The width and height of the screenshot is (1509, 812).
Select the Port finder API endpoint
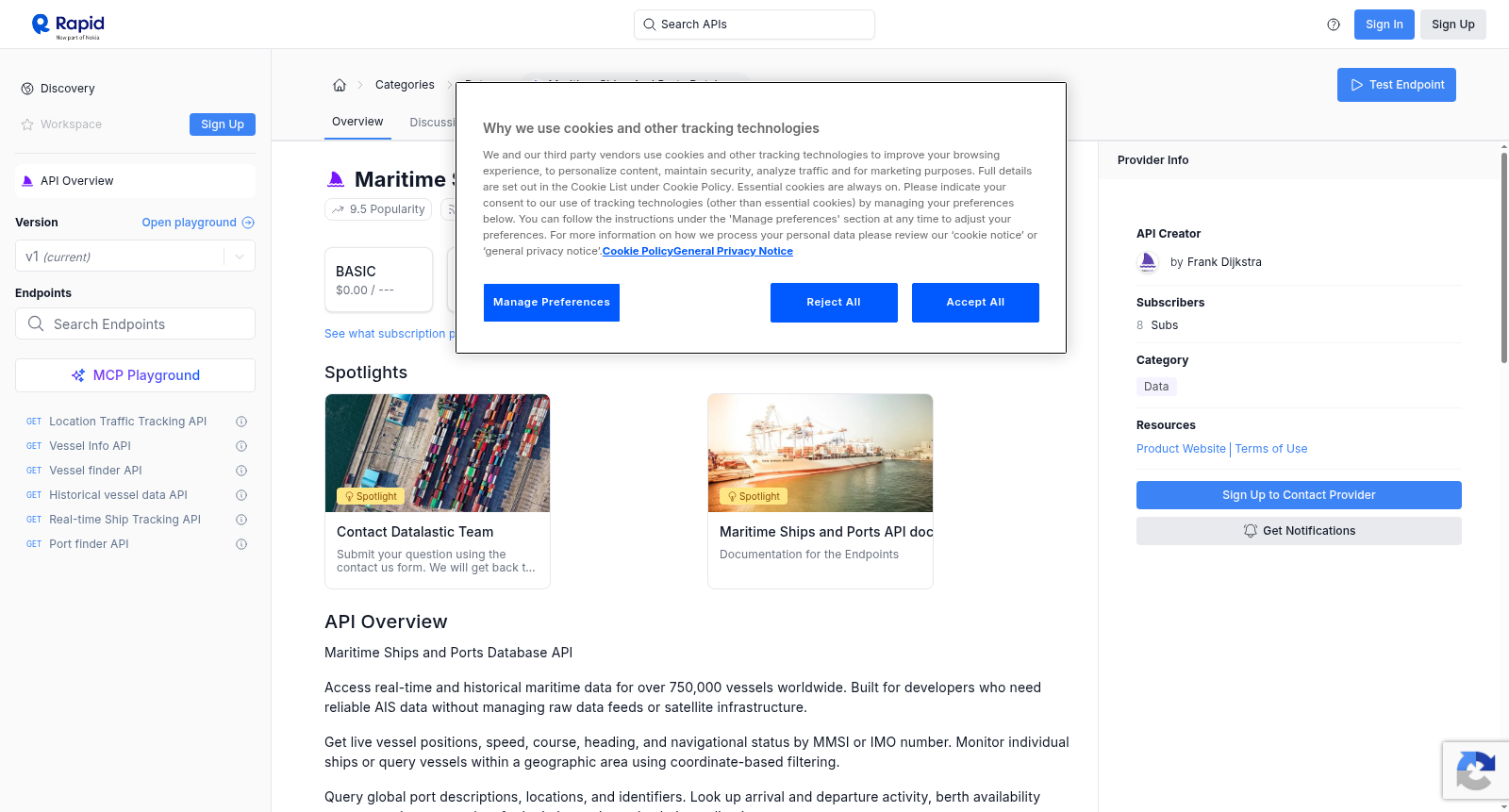coord(89,544)
